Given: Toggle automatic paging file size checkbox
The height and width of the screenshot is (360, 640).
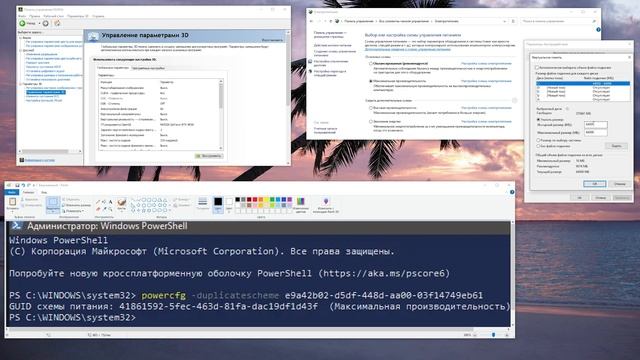Looking at the screenshot, I should [x=537, y=68].
